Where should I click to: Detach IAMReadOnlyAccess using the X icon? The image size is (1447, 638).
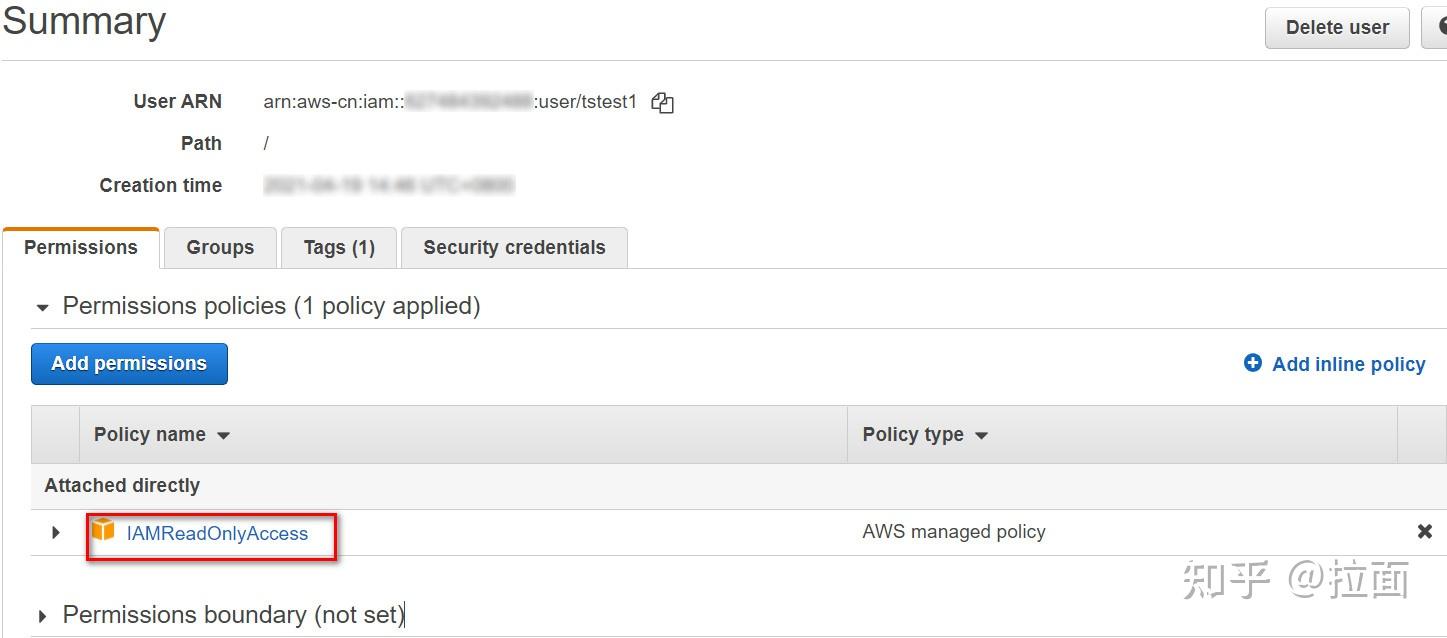(x=1425, y=531)
